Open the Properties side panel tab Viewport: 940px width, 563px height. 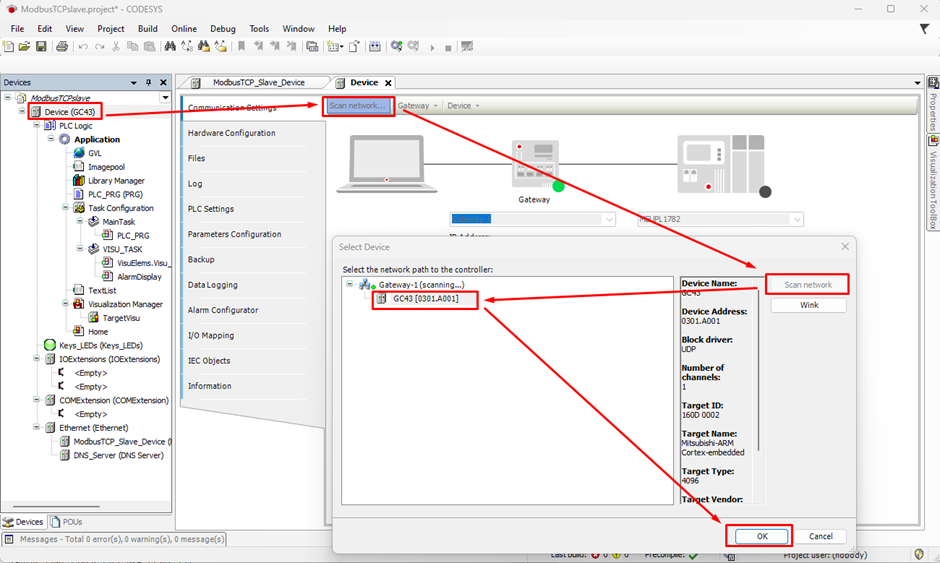tap(933, 105)
